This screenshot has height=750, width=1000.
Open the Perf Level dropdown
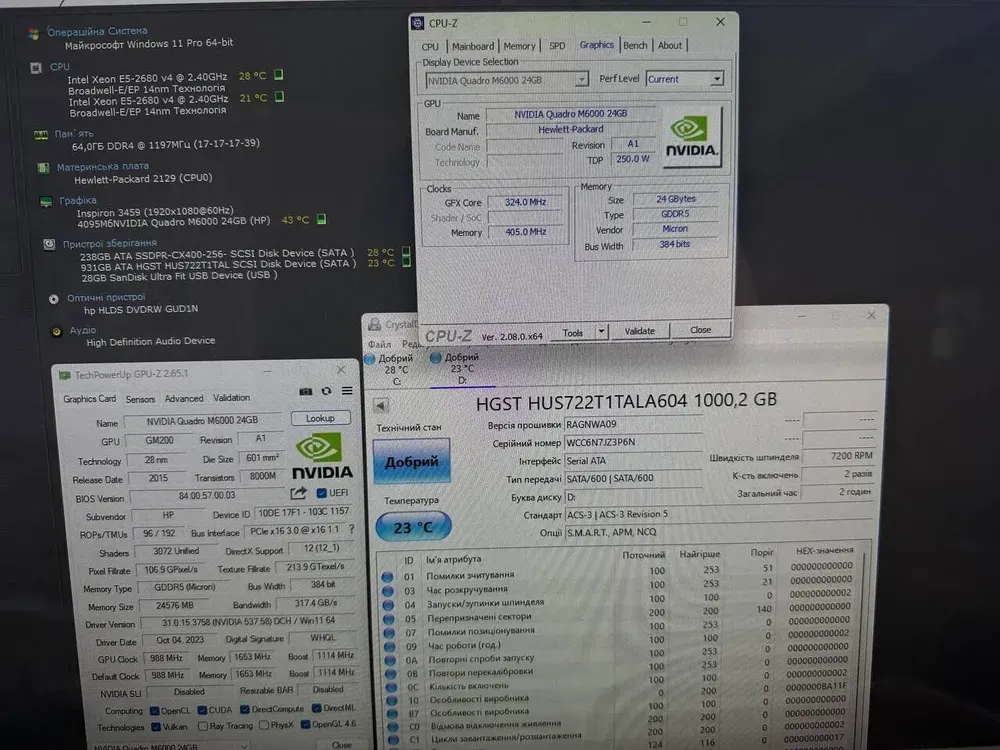716,79
